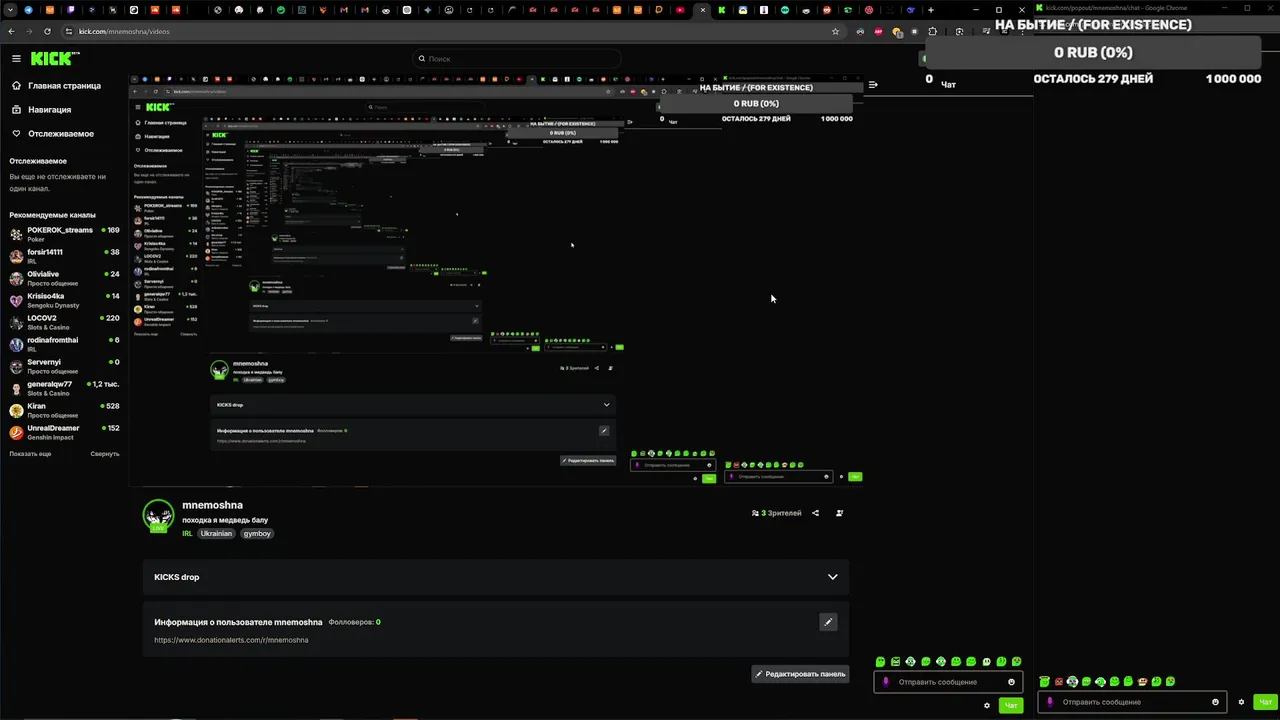Image resolution: width=1280 pixels, height=720 pixels.
Task: Edit user info with pencil icon
Action: pos(828,622)
